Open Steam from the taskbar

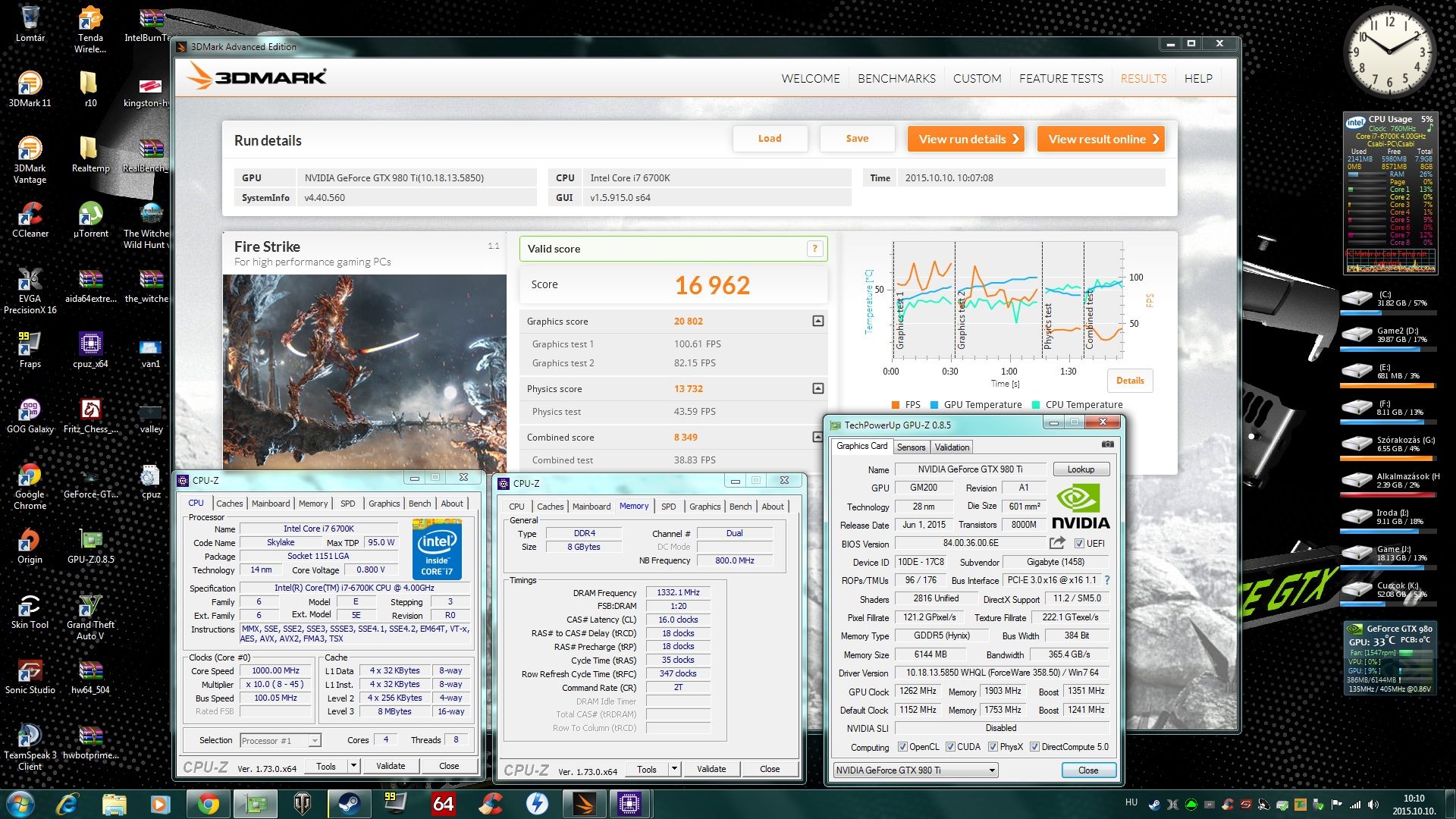(x=349, y=804)
